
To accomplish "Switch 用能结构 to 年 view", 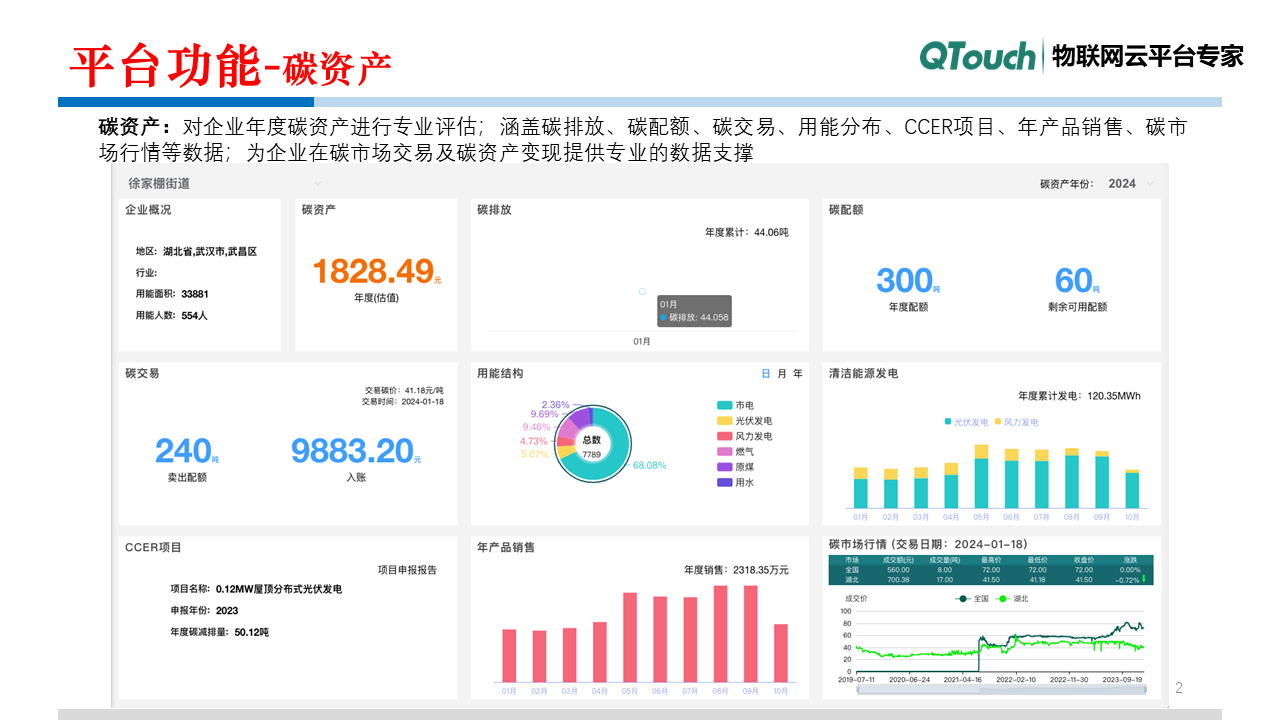I will click(799, 374).
